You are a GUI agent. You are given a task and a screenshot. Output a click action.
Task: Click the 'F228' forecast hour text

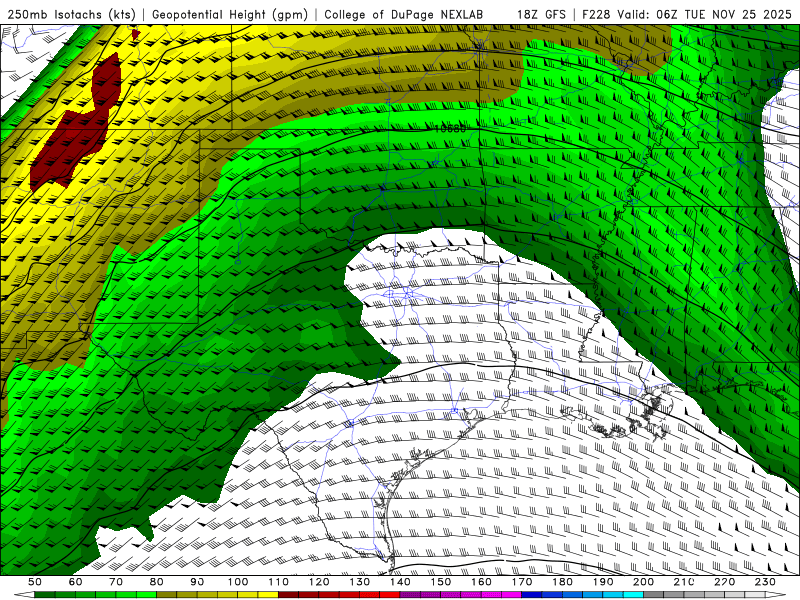point(596,15)
